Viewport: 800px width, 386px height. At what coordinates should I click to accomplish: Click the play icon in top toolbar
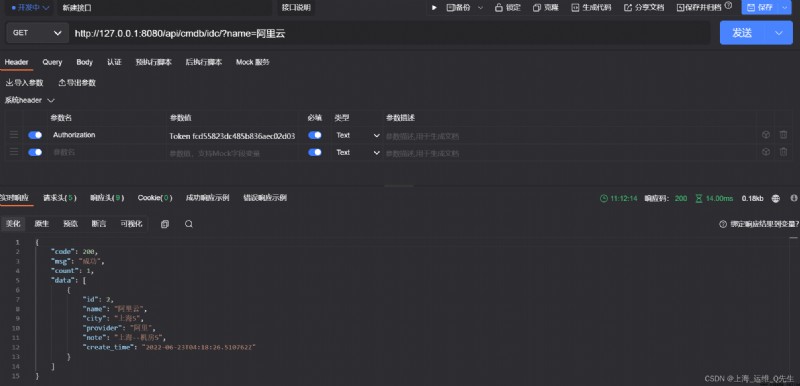click(x=434, y=8)
